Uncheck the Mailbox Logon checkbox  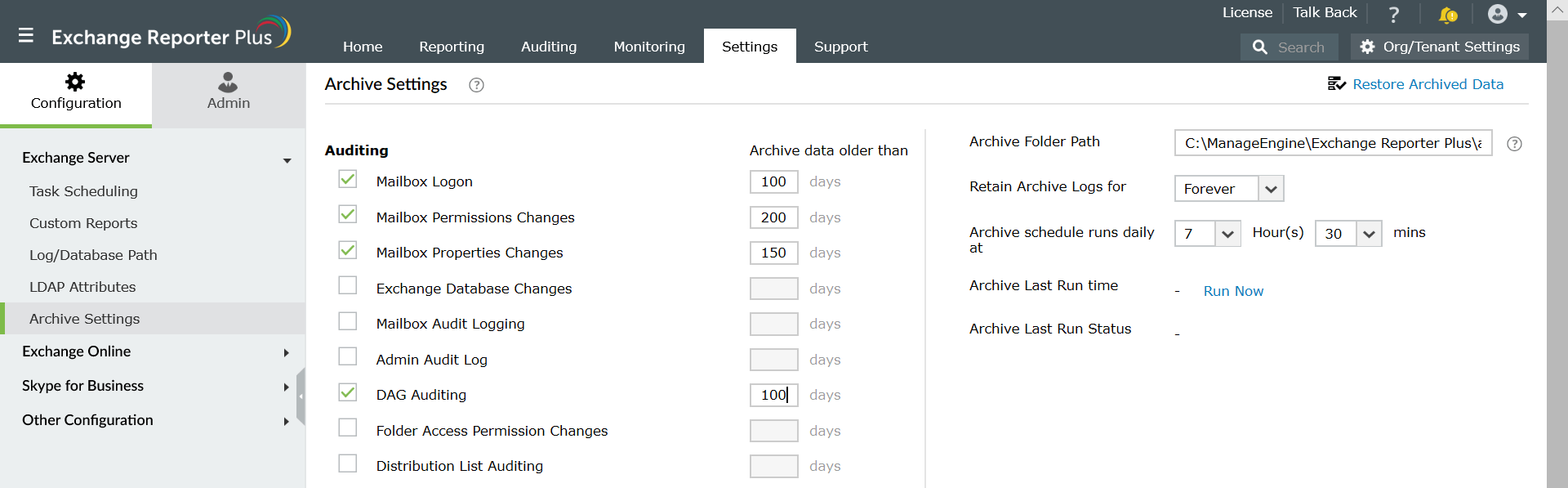tap(348, 179)
